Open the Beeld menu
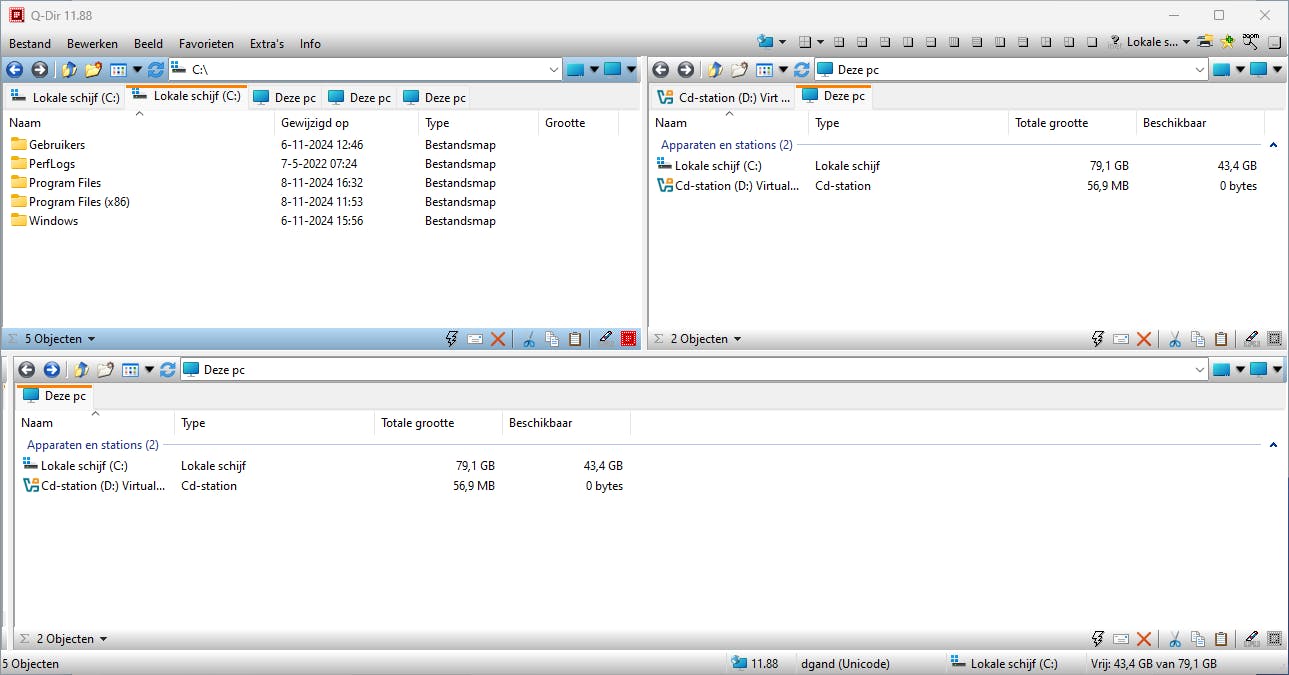This screenshot has width=1289, height=675. (148, 43)
